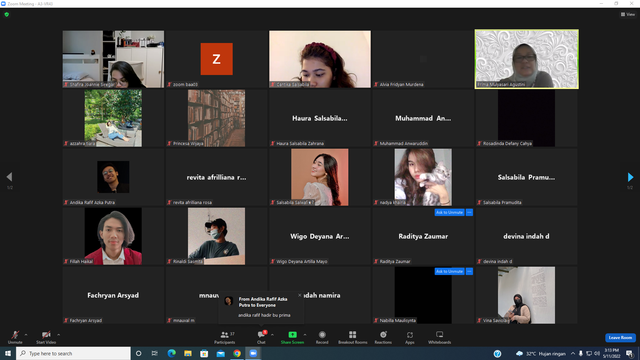Open the View layout menu
Image resolution: width=640 pixels, height=360 pixels.
click(628, 14)
